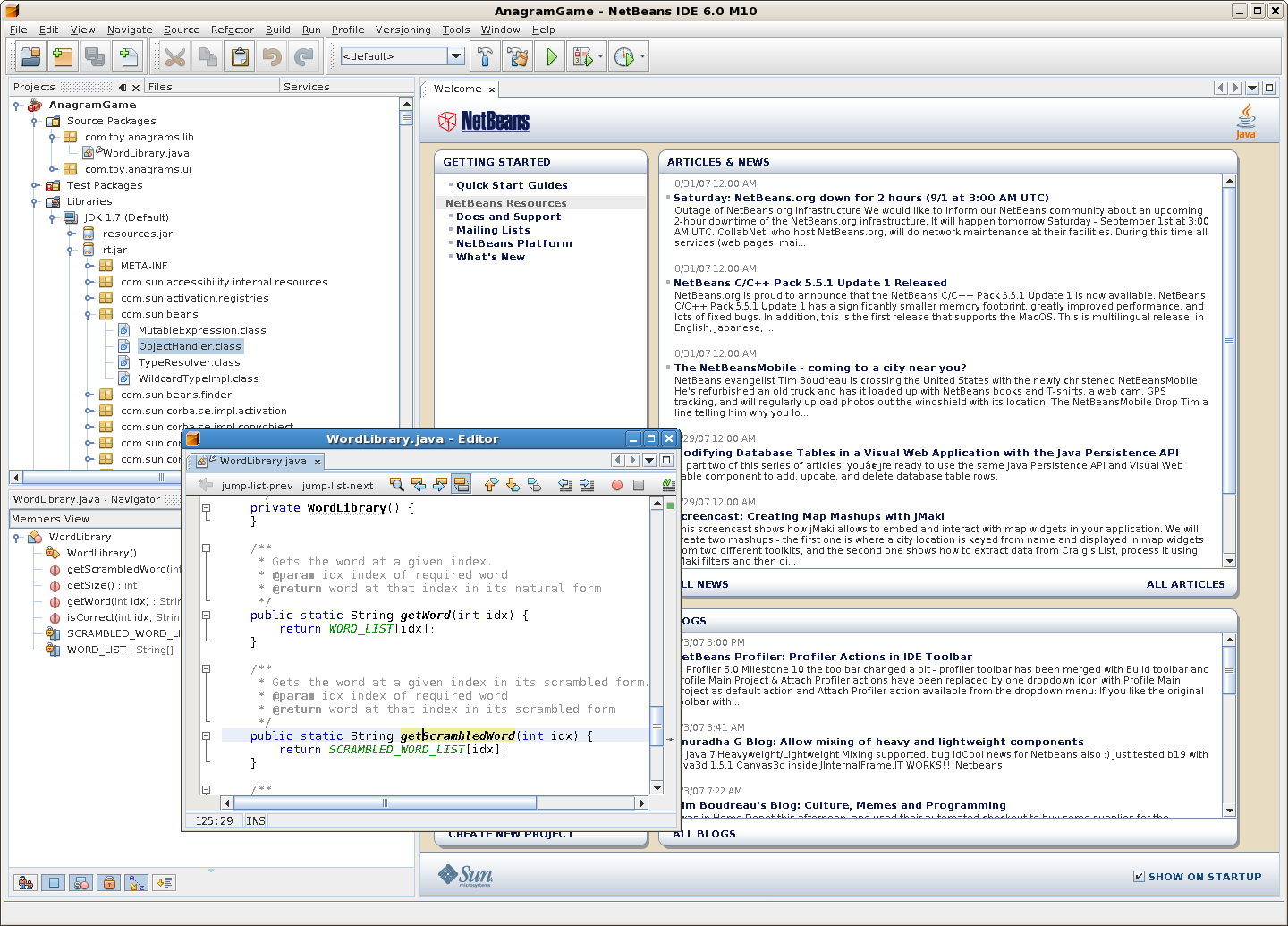This screenshot has width=1288, height=926.
Task: Toggle Show Non-Public Members filter in Navigator
Action: pyautogui.click(x=109, y=883)
